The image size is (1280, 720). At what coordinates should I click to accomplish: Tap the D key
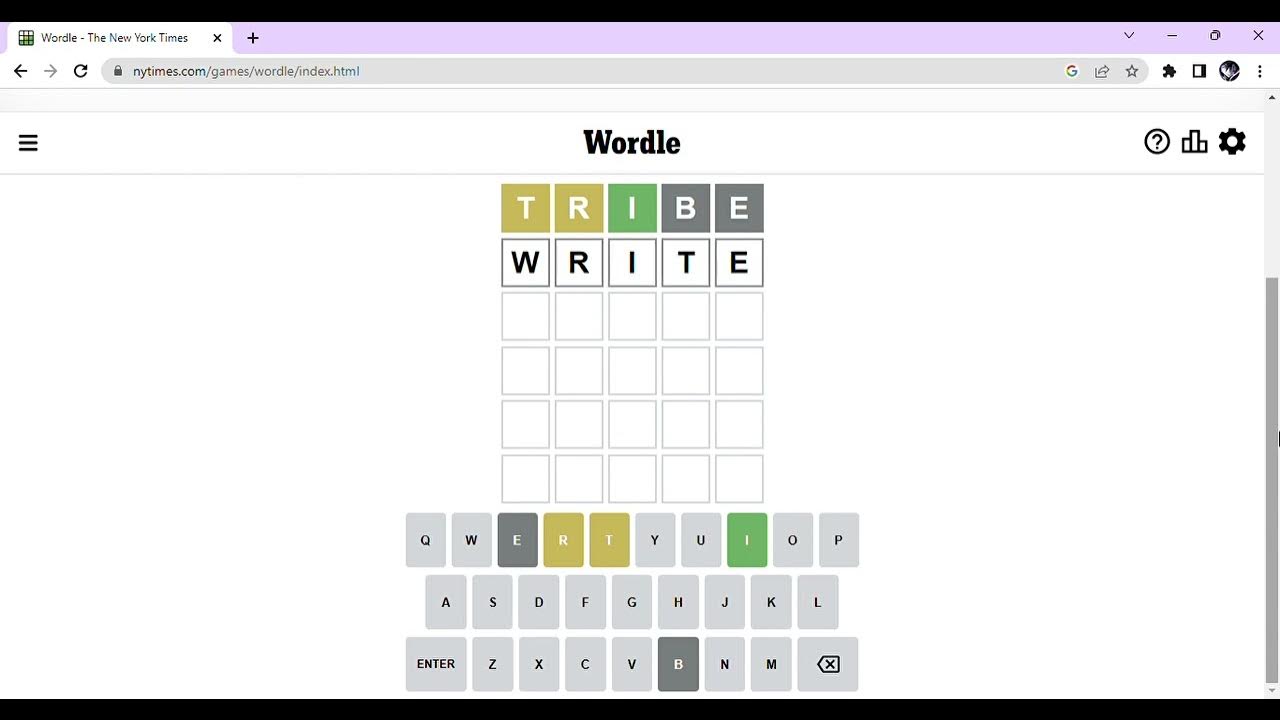[539, 602]
